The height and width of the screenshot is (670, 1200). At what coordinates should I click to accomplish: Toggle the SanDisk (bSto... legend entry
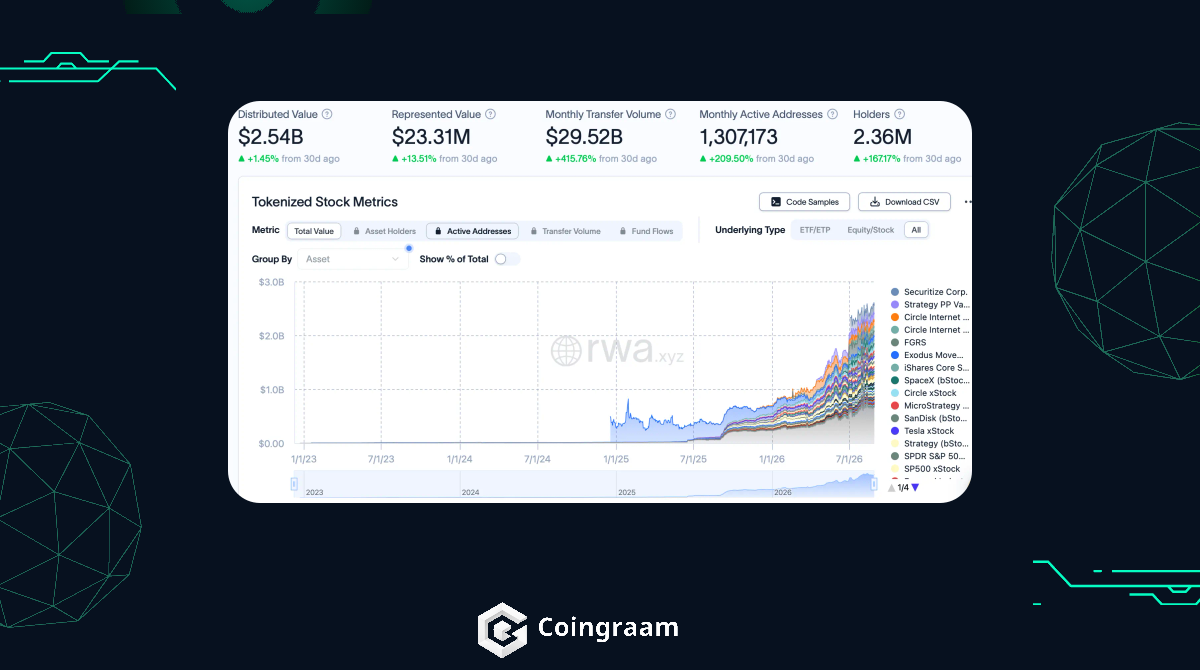(929, 418)
